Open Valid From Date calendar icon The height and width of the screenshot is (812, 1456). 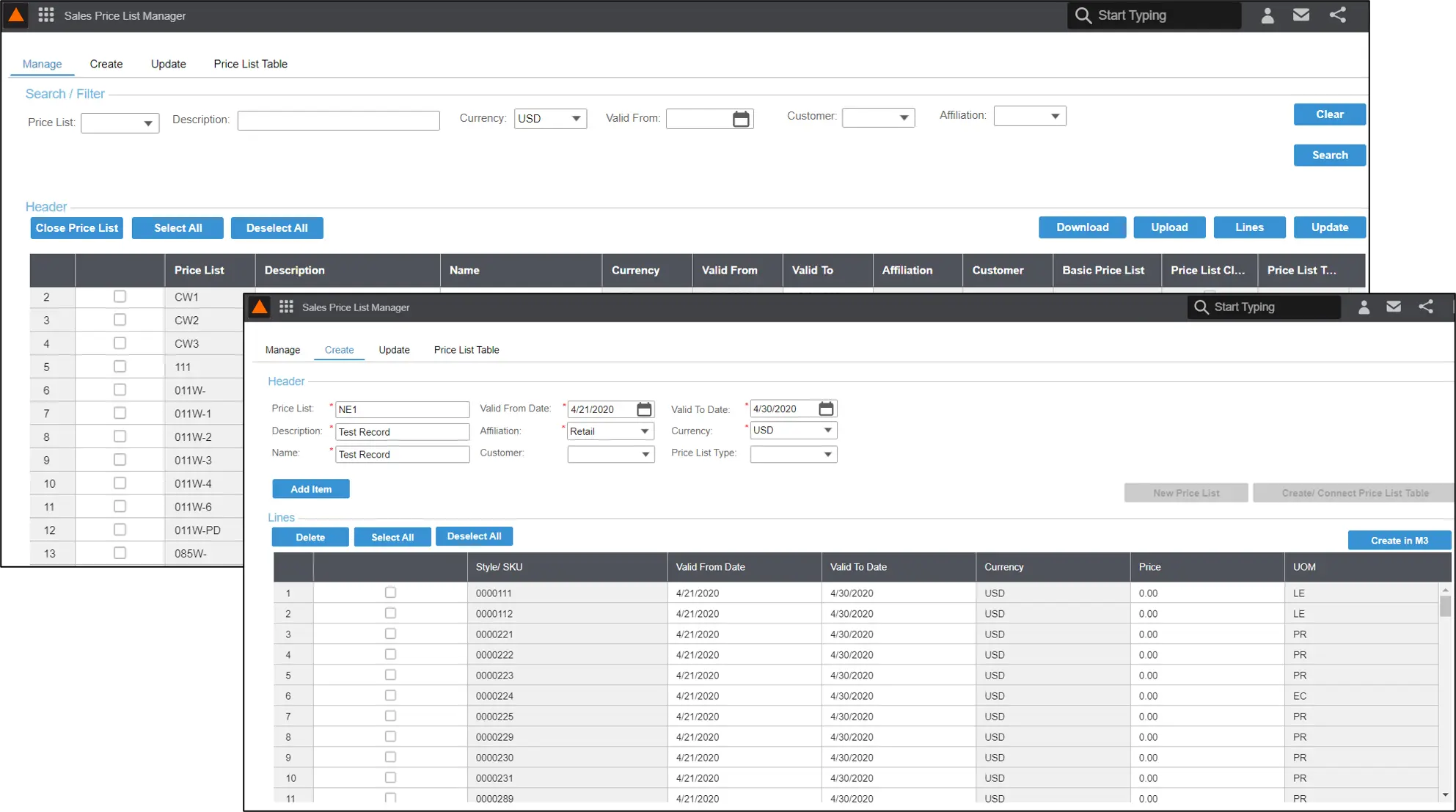pos(644,409)
